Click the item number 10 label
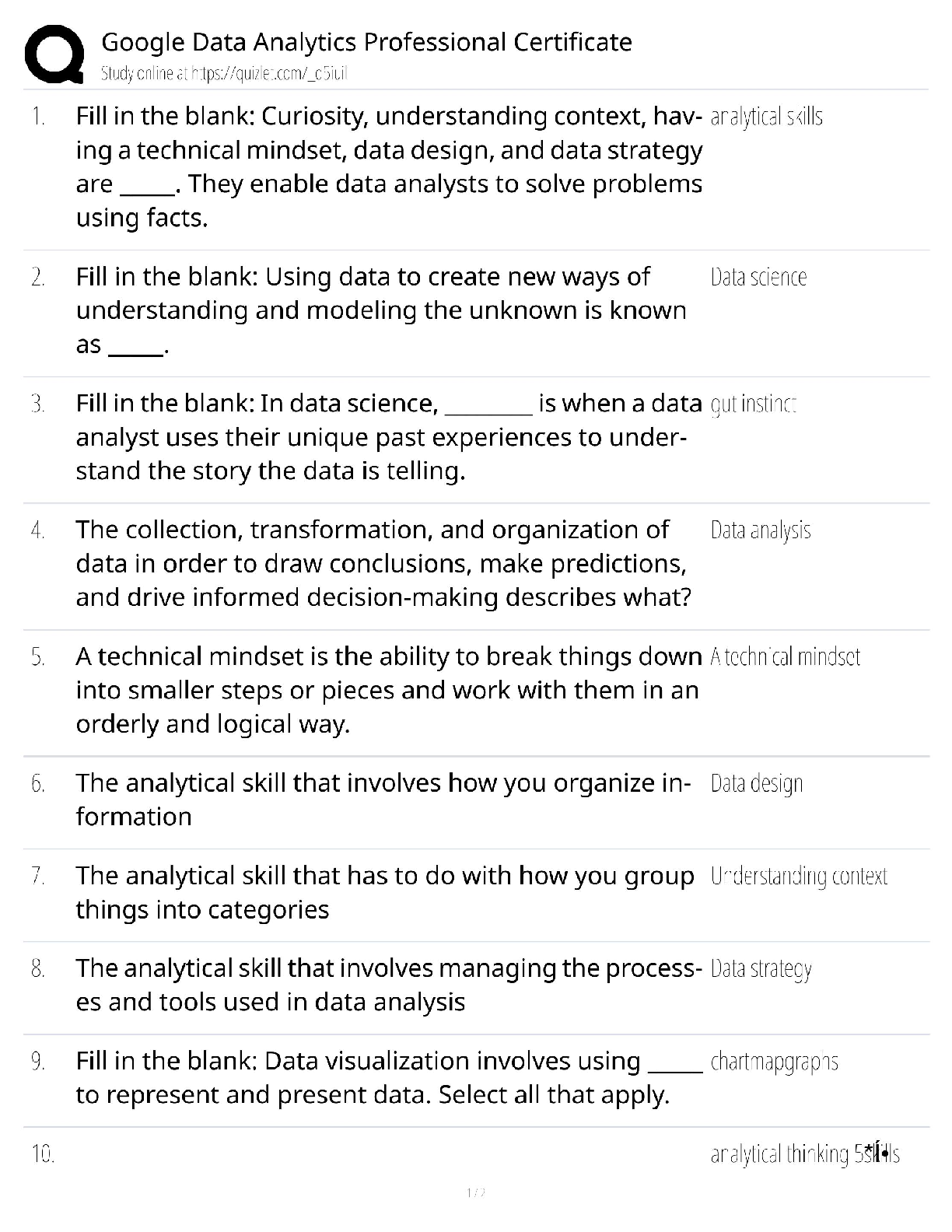952x1232 pixels. click(43, 1154)
